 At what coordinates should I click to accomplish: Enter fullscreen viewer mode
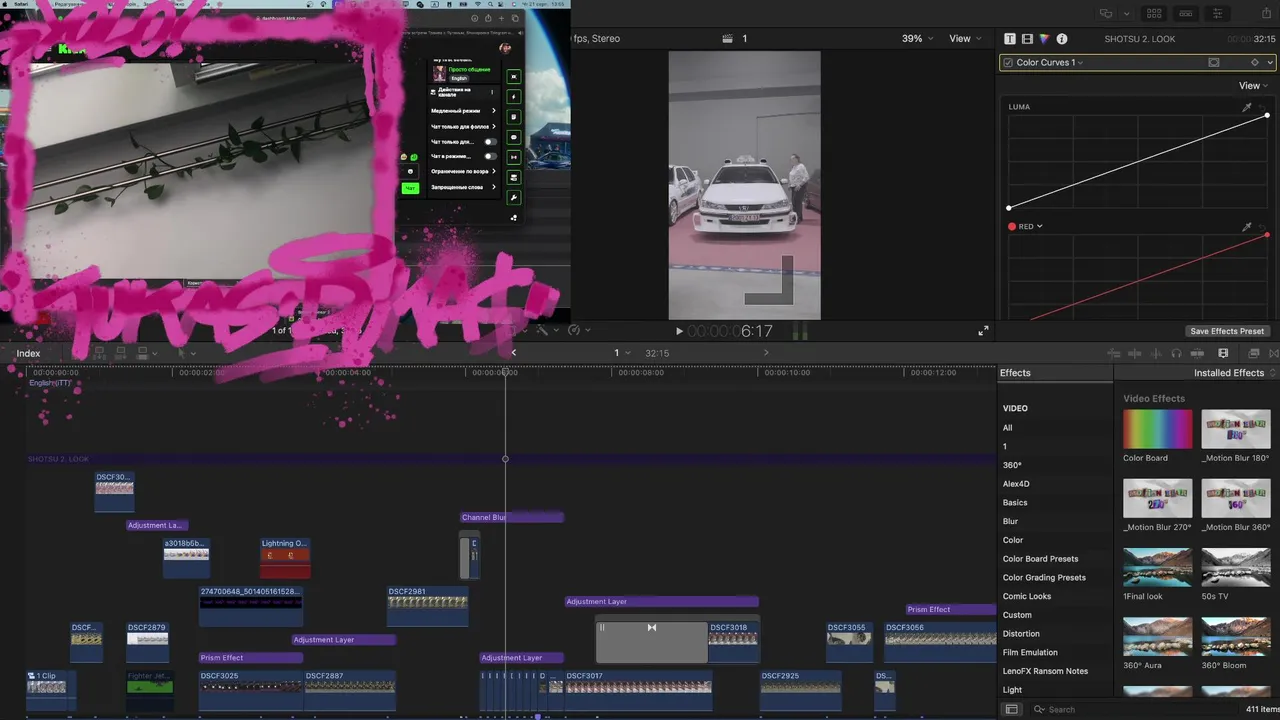(983, 331)
